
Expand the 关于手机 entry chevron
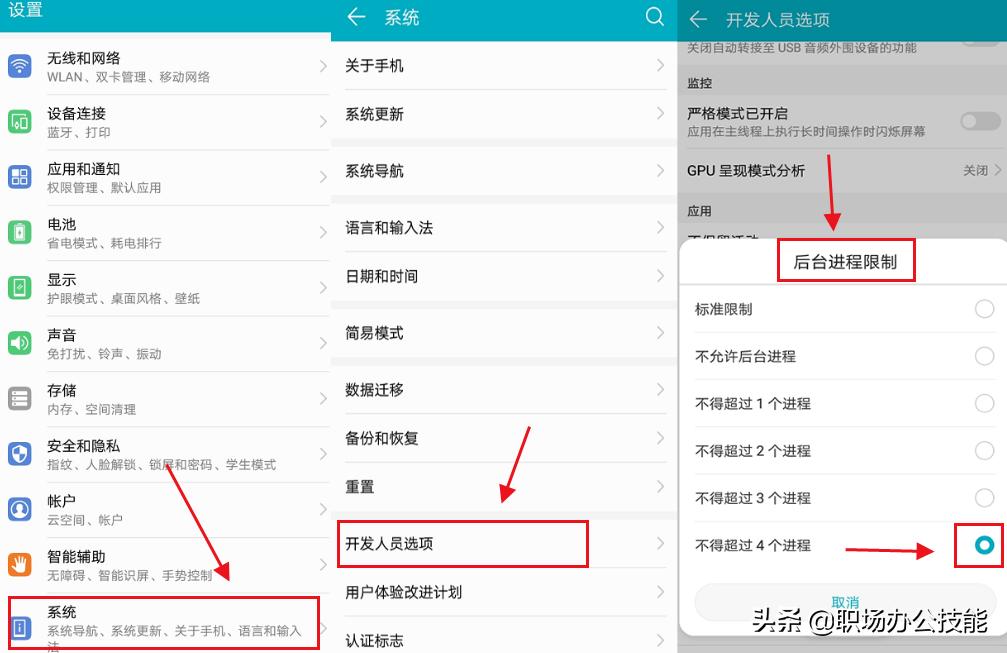coord(660,65)
